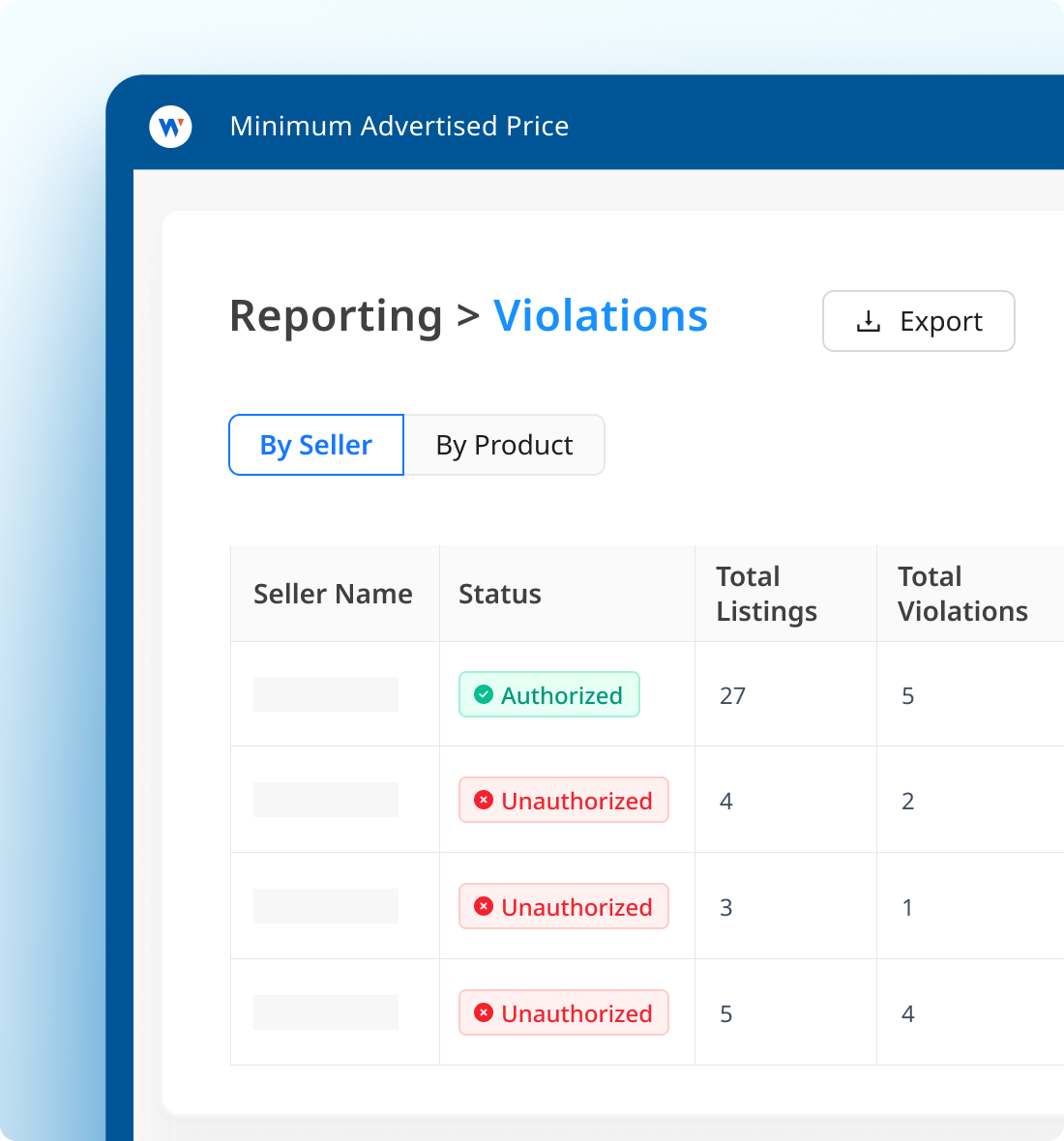Viewport: 1064px width, 1141px height.
Task: Open the Reporting breadcrumb link
Action: coord(336,316)
